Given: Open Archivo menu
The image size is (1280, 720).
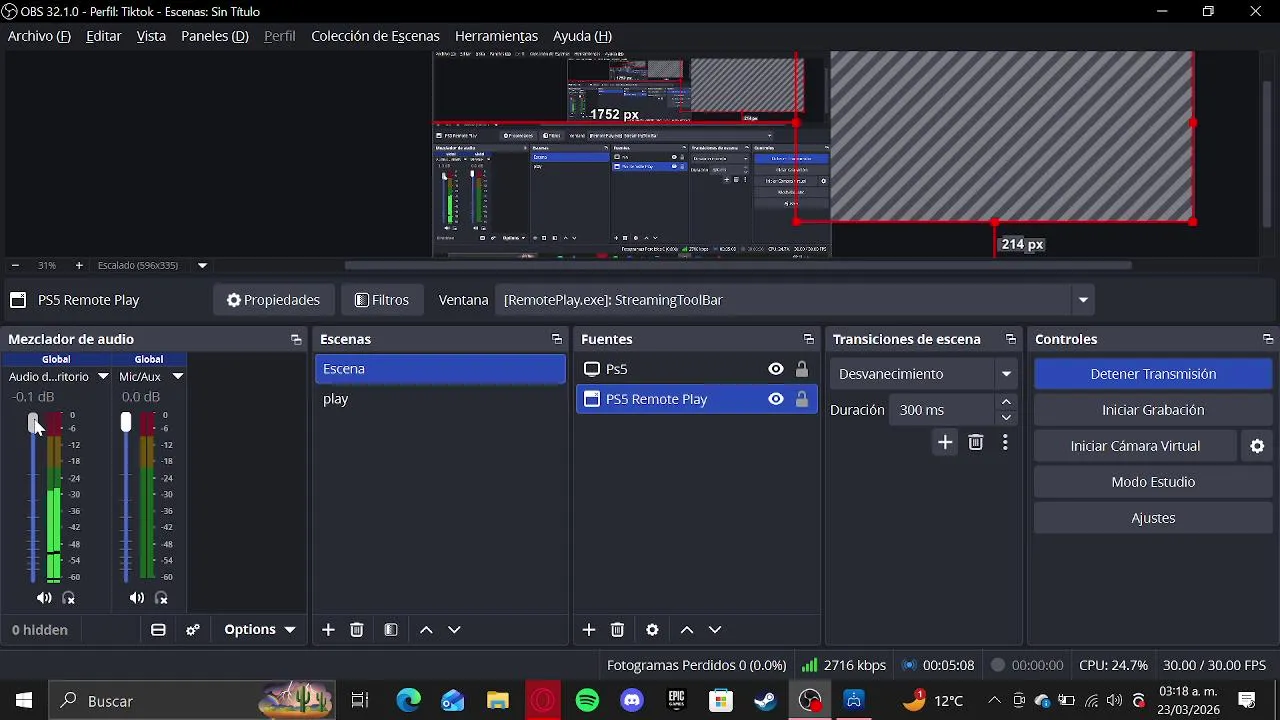Looking at the screenshot, I should pyautogui.click(x=39, y=36).
